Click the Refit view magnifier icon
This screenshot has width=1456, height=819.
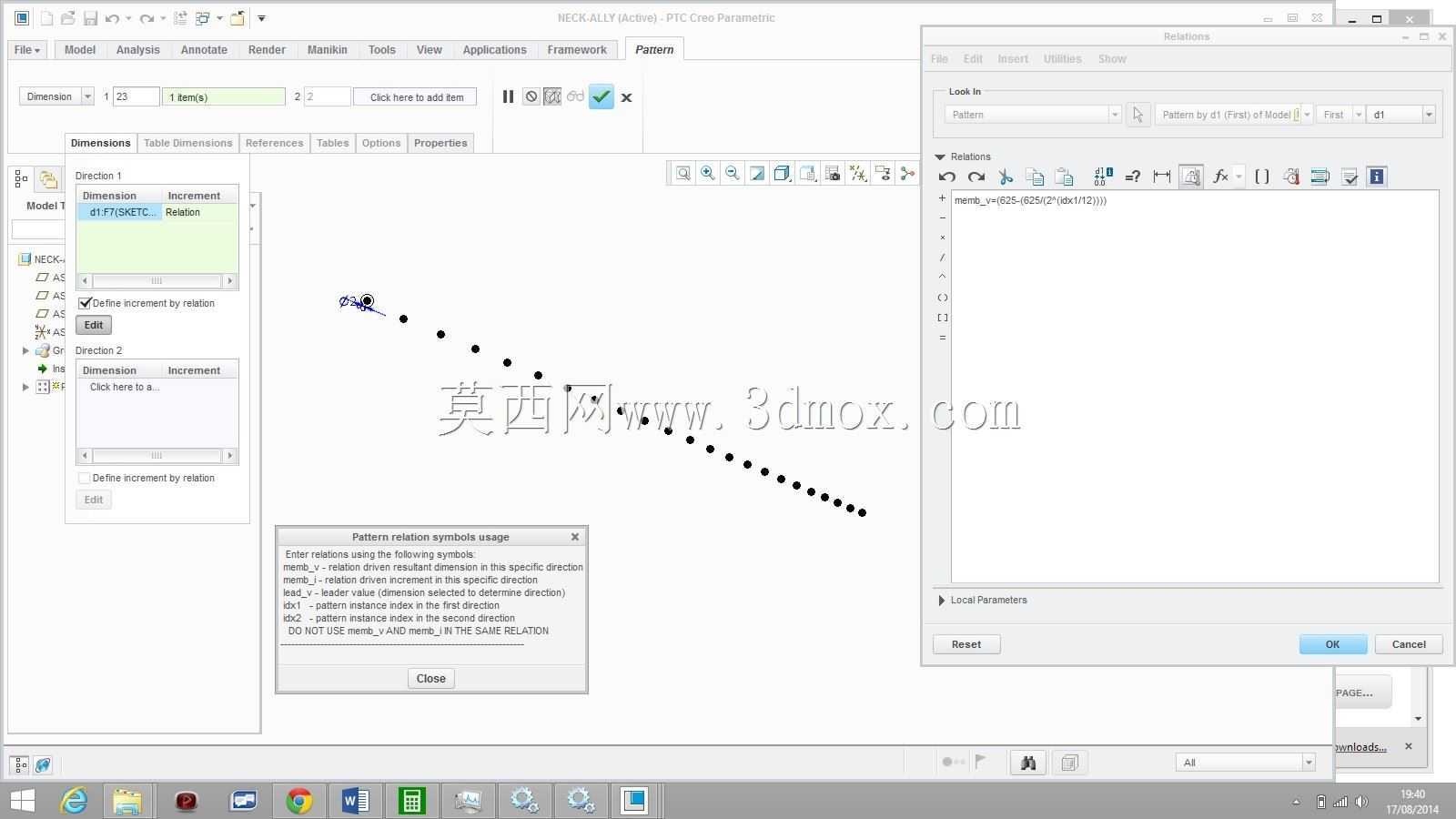tap(682, 173)
